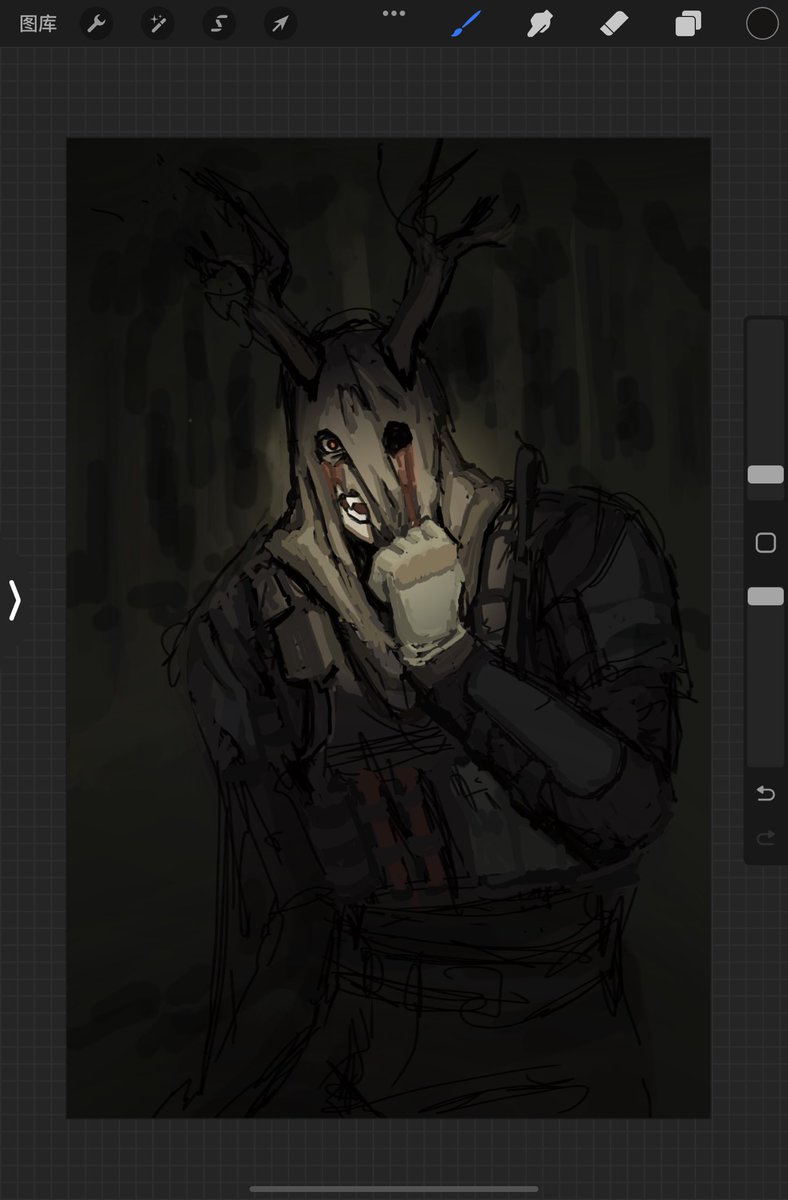Screen dimensions: 788x1200
Task: Select the Selection S-ribbon tool
Action: click(x=219, y=23)
